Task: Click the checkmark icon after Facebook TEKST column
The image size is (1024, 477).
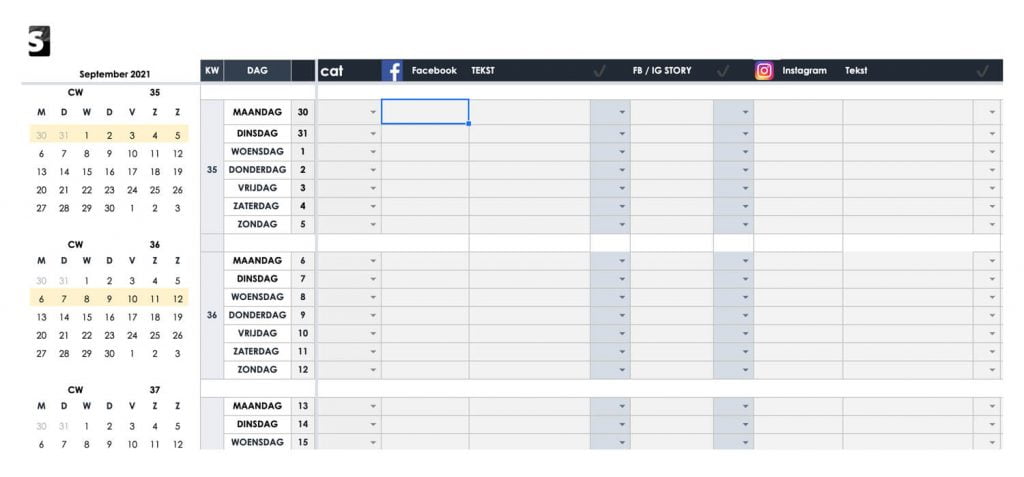Action: (x=599, y=71)
